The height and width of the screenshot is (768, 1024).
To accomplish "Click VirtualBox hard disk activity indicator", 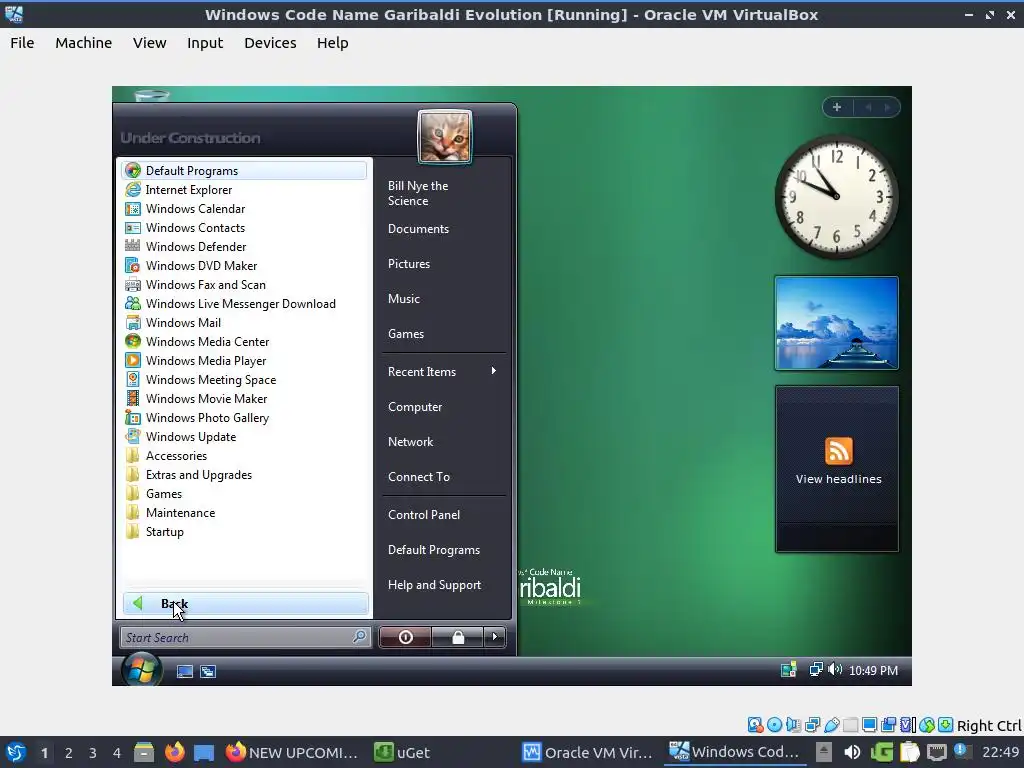I will [756, 725].
